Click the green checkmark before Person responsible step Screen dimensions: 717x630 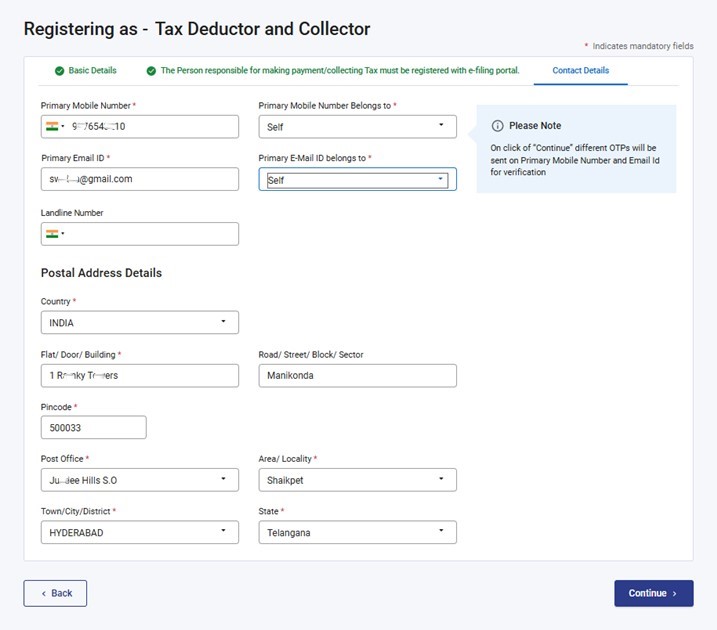[x=151, y=71]
